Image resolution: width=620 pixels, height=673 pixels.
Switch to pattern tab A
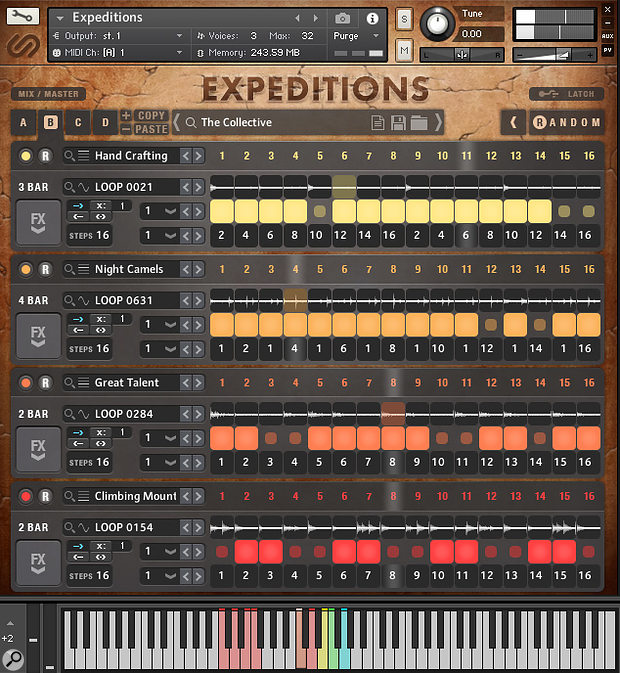[23, 122]
